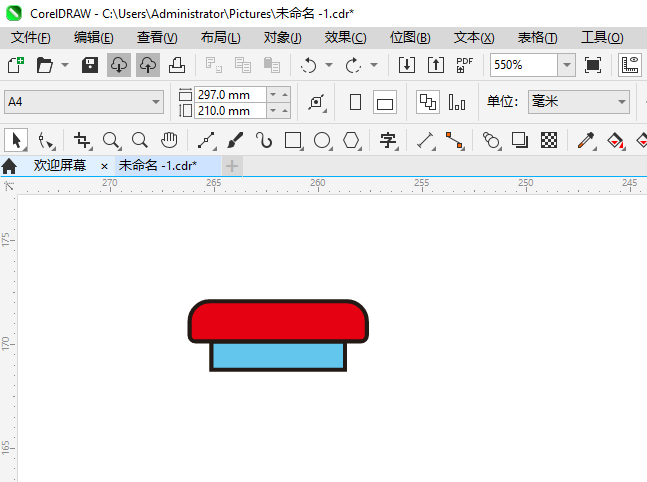Increase page width with up stepper

coord(285,95)
